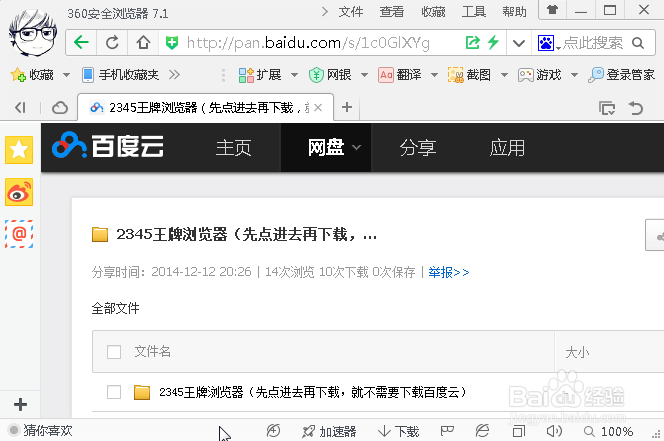Open the 工具 menu
Viewport: 664px width, 441px height.
click(473, 12)
